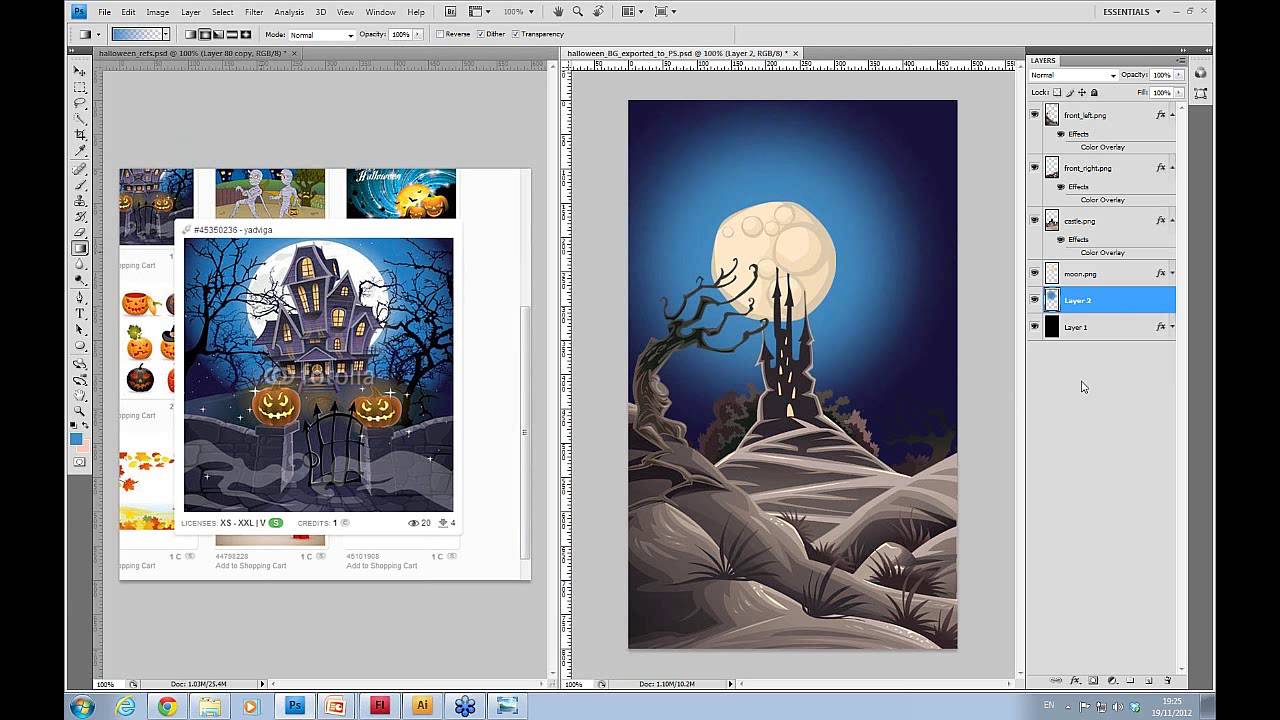Choose the Linear Gradient style
Viewport: 1280px width, 720px height.
click(192, 34)
